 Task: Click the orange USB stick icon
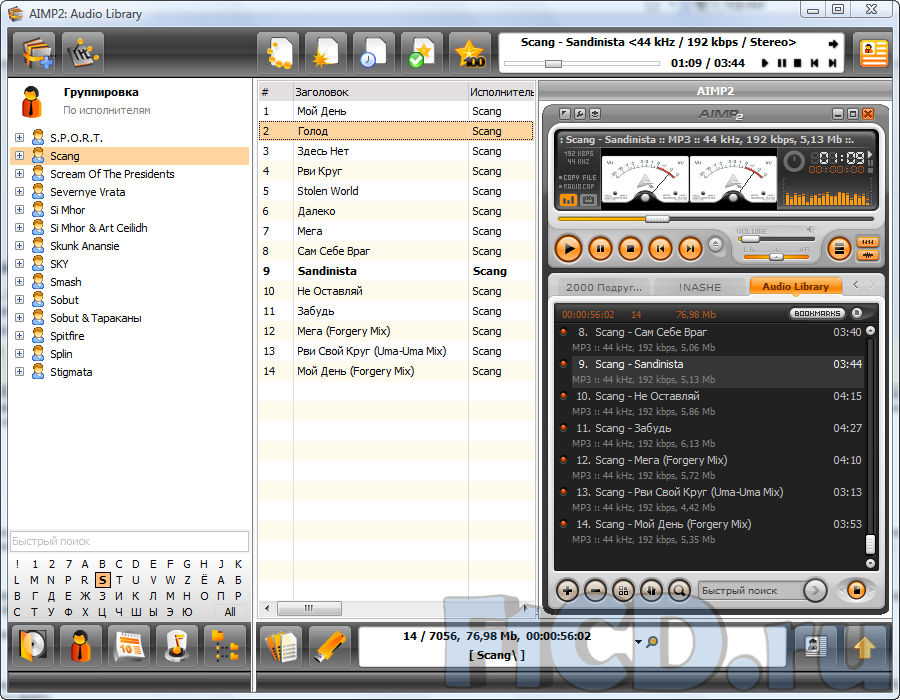(329, 646)
